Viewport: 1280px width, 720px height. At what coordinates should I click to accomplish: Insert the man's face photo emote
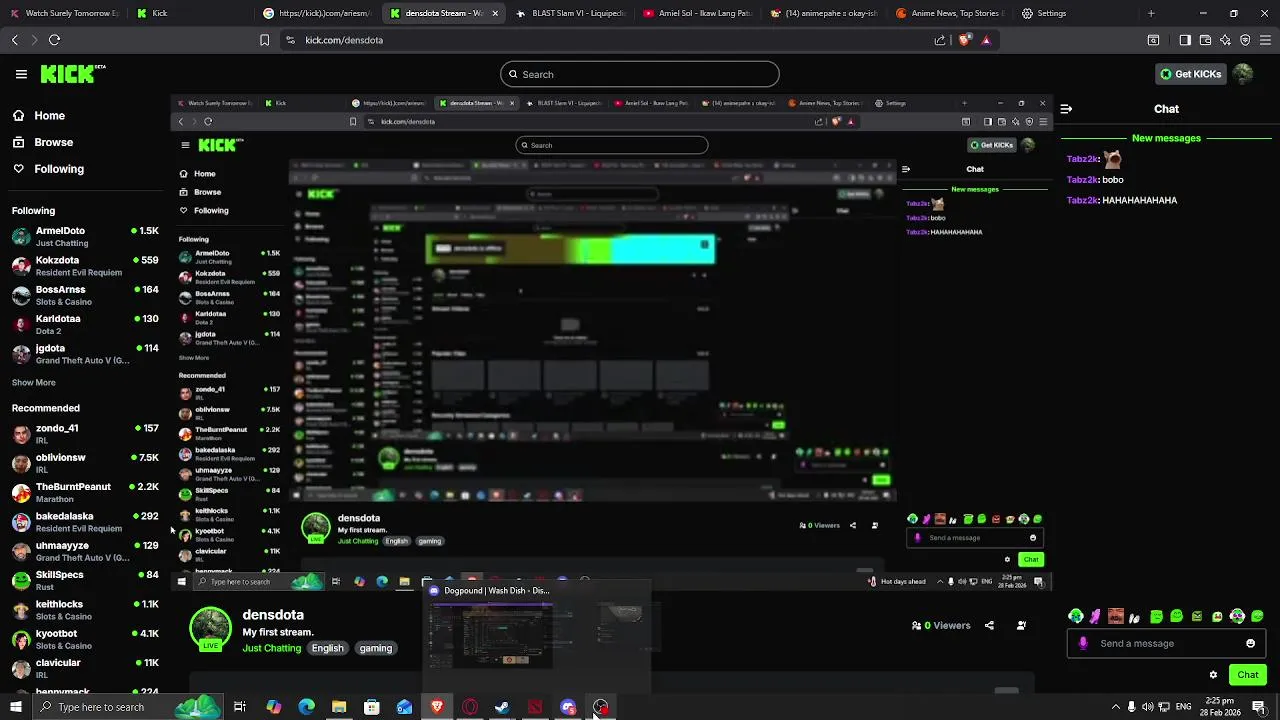(1116, 616)
